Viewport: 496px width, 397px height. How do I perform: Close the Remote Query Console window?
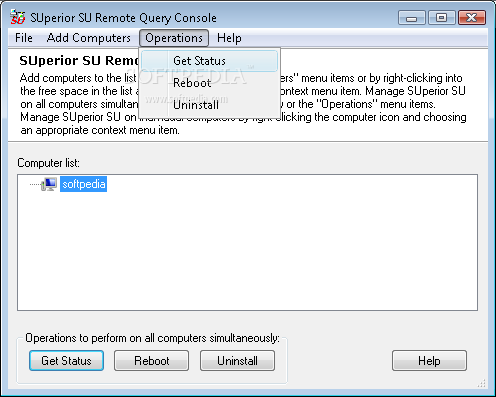(472, 18)
